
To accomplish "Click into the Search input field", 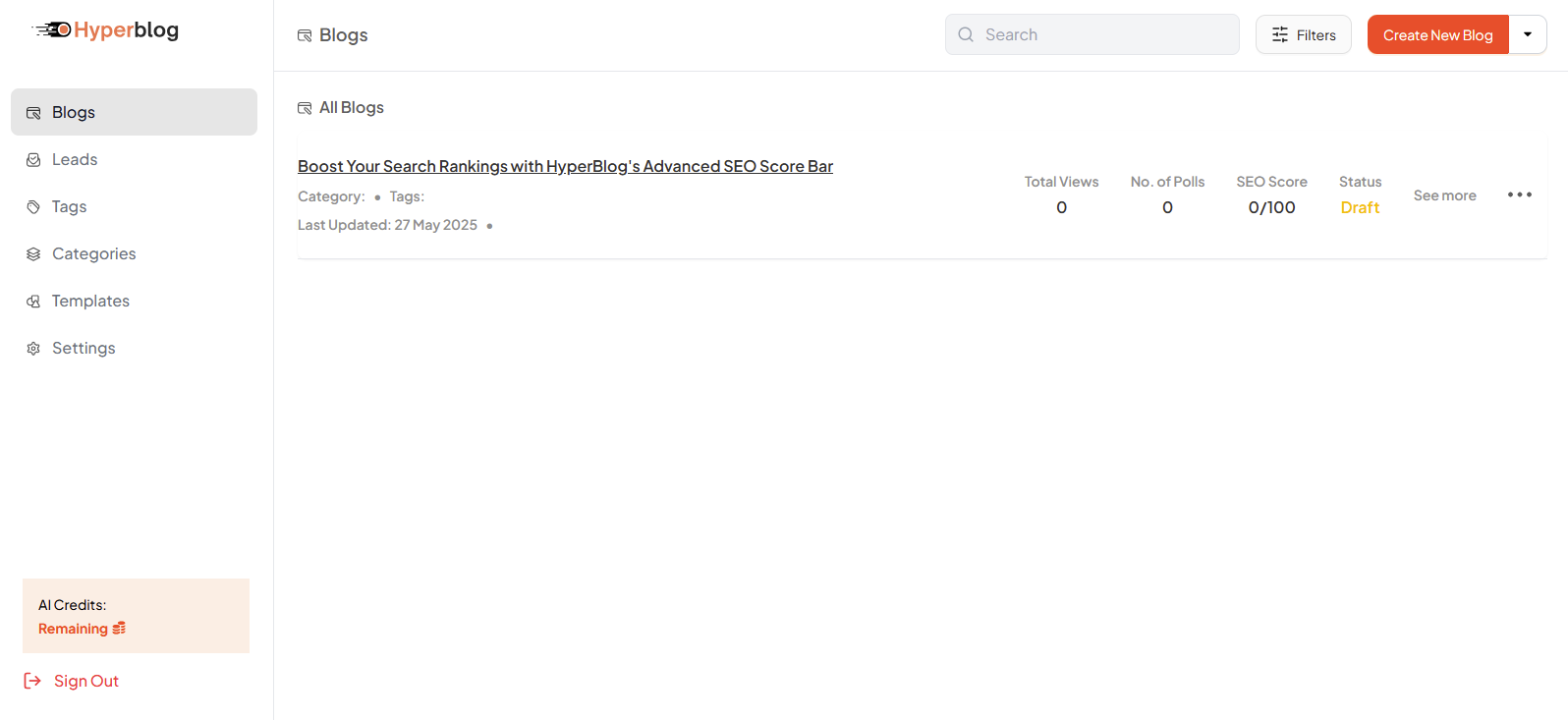I will [1092, 34].
